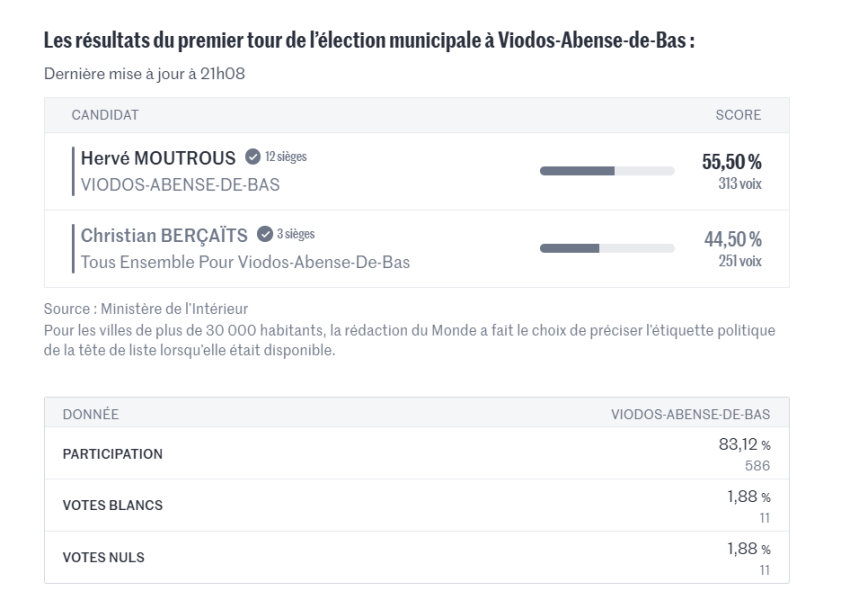841x600 pixels.
Task: Click the DONNÉE column header
Action: click(91, 413)
